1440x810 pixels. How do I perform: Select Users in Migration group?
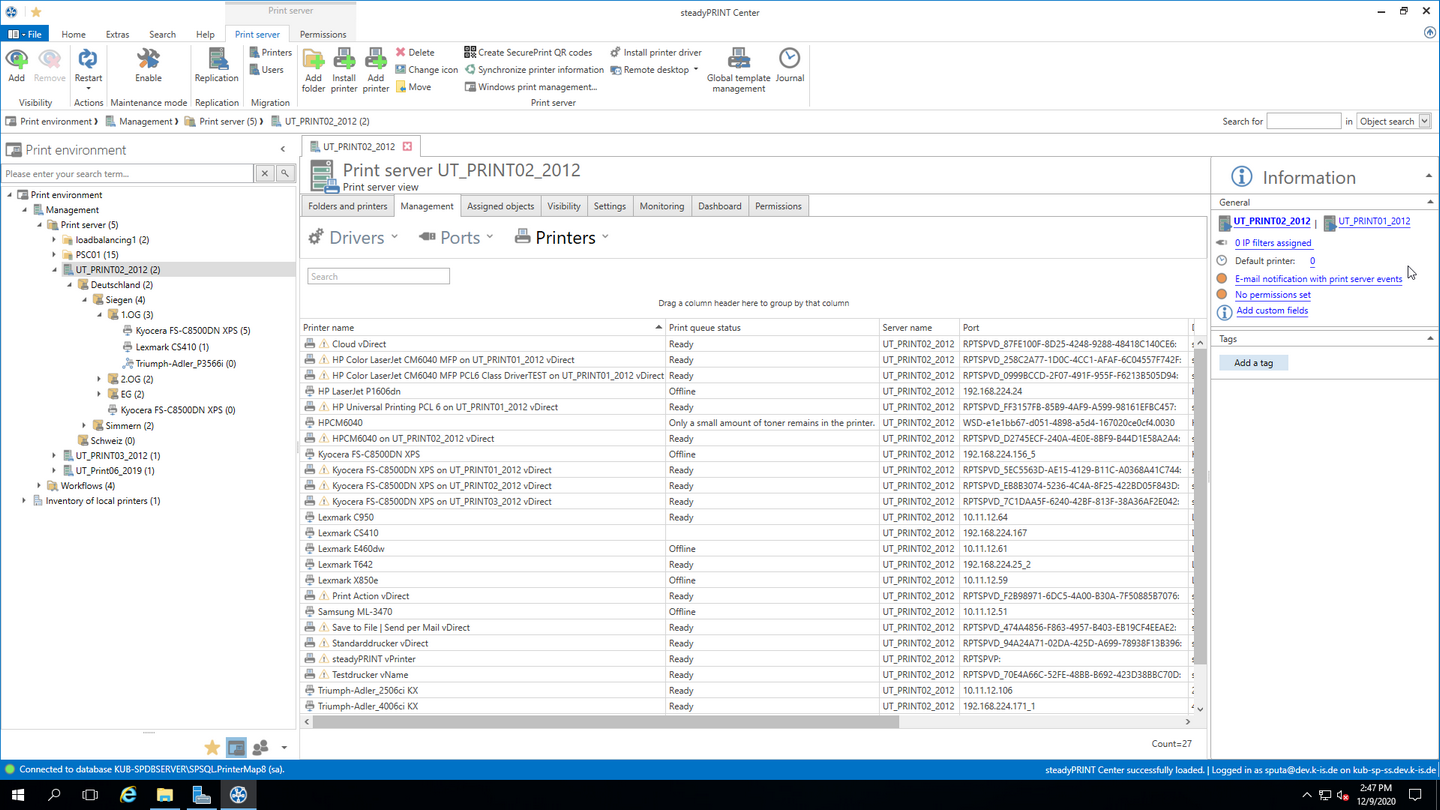[x=267, y=70]
